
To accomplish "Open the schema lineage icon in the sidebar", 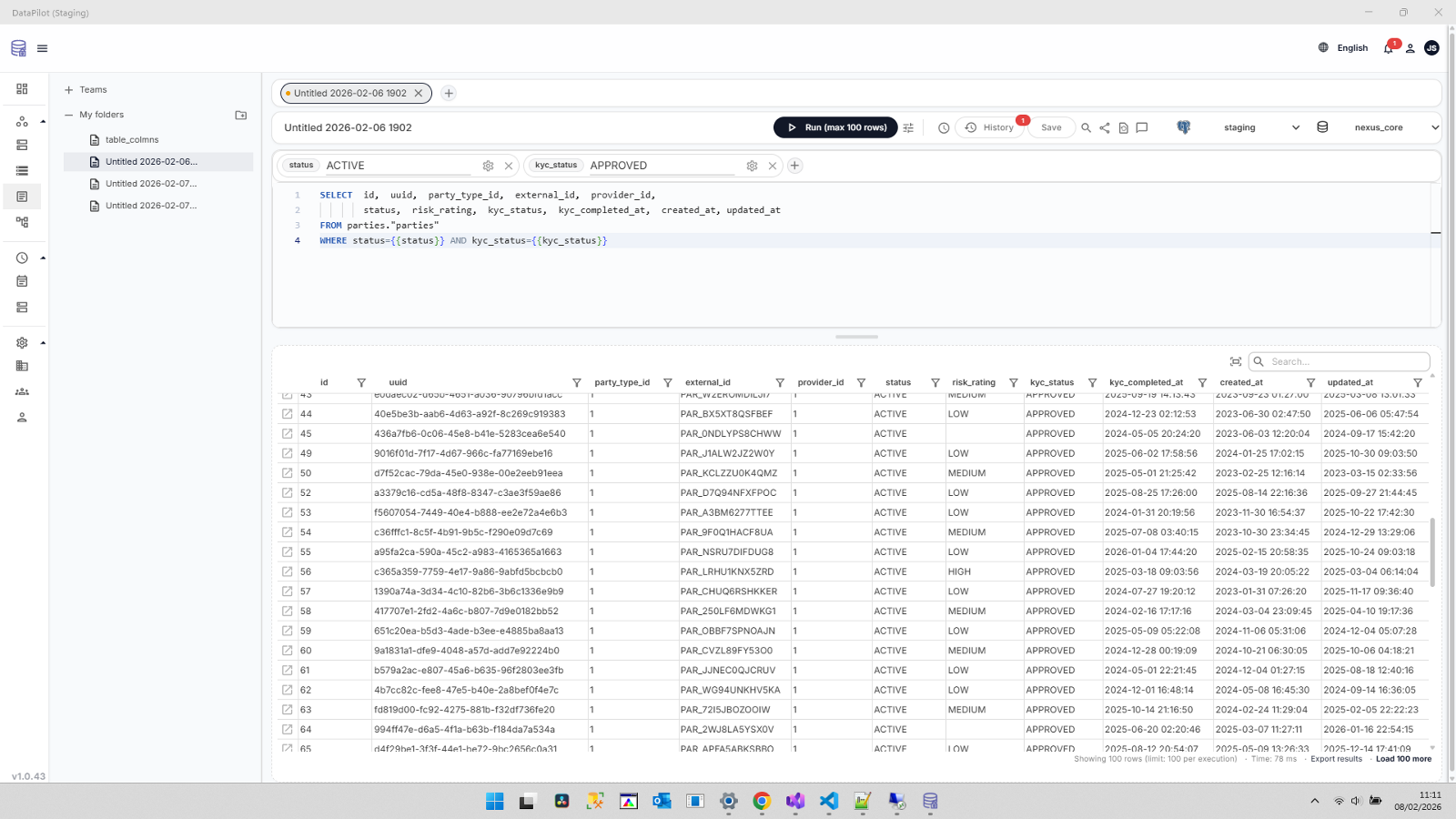I will [23, 222].
